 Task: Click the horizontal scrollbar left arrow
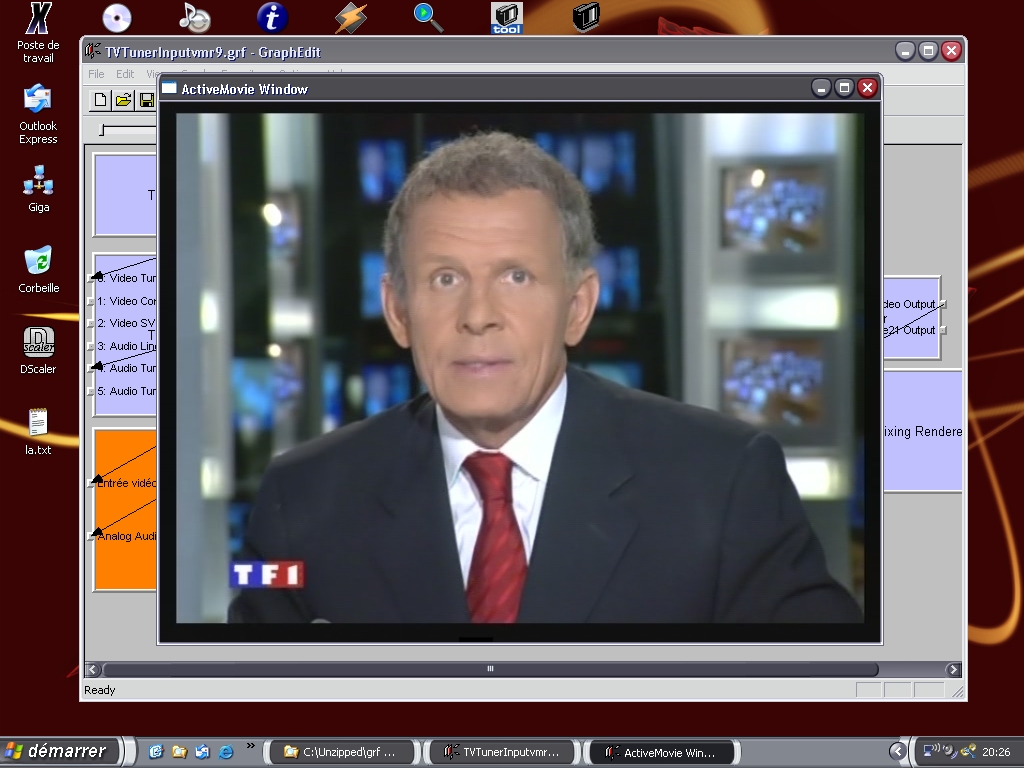point(92,669)
